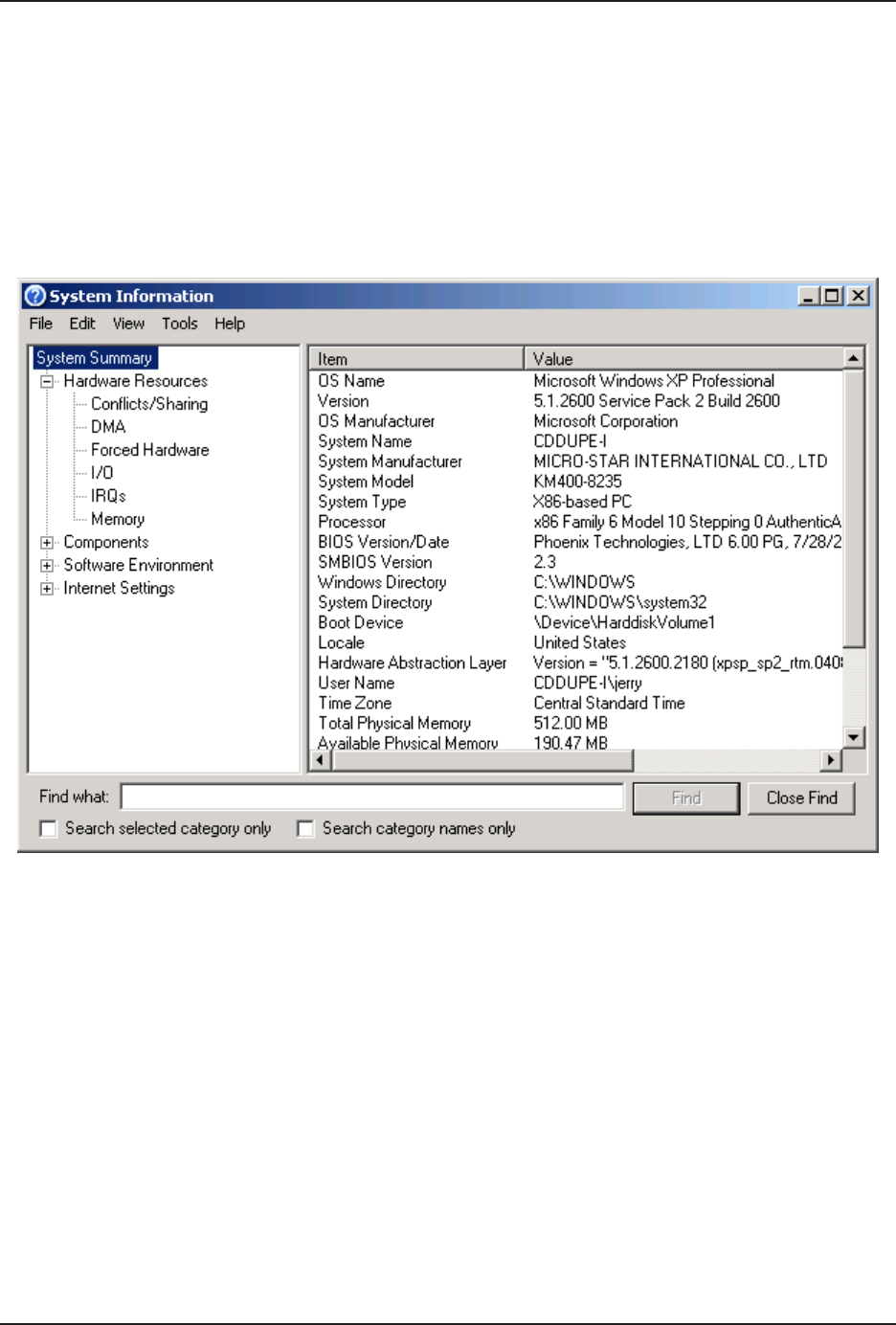The image size is (896, 1325).
Task: Open Conflicts/Sharing category
Action: pos(149,404)
